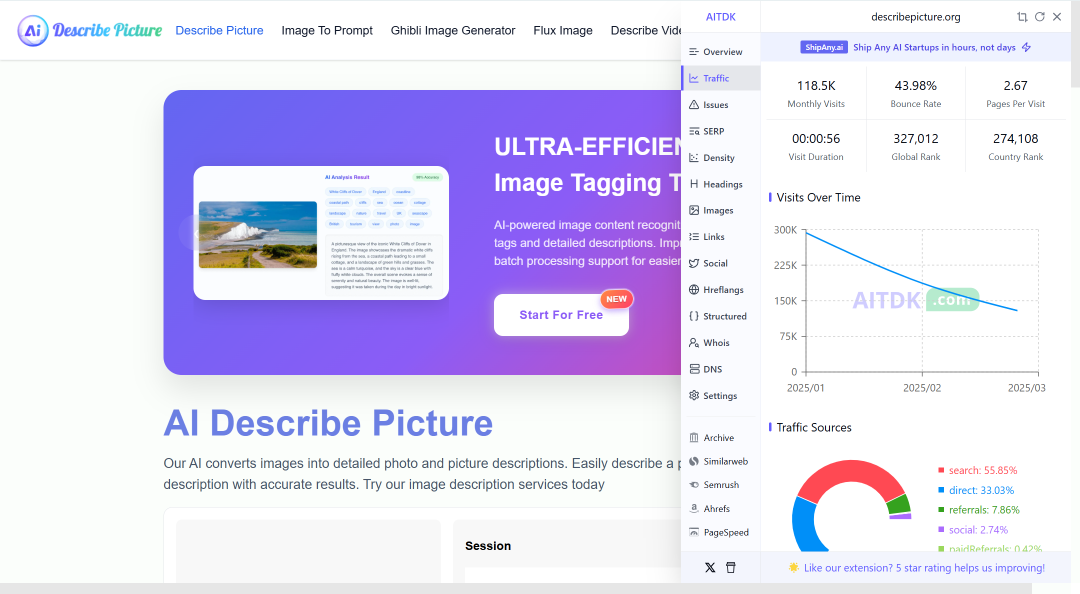Viewport: 1080px width, 594px height.
Task: Click the ShipAny.ai badge
Action: [x=824, y=47]
